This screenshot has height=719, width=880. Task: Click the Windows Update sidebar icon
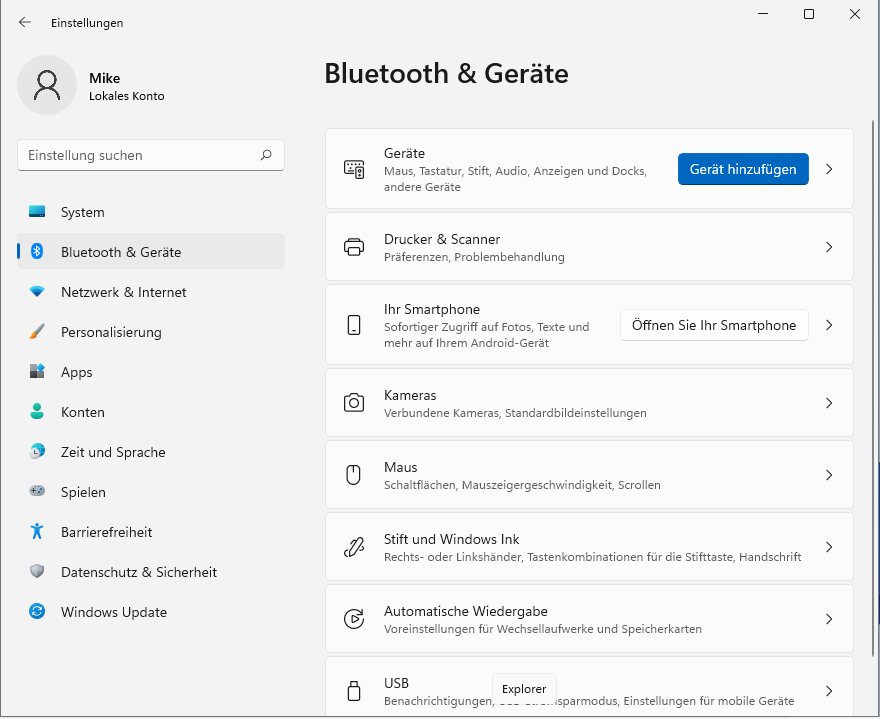point(37,612)
